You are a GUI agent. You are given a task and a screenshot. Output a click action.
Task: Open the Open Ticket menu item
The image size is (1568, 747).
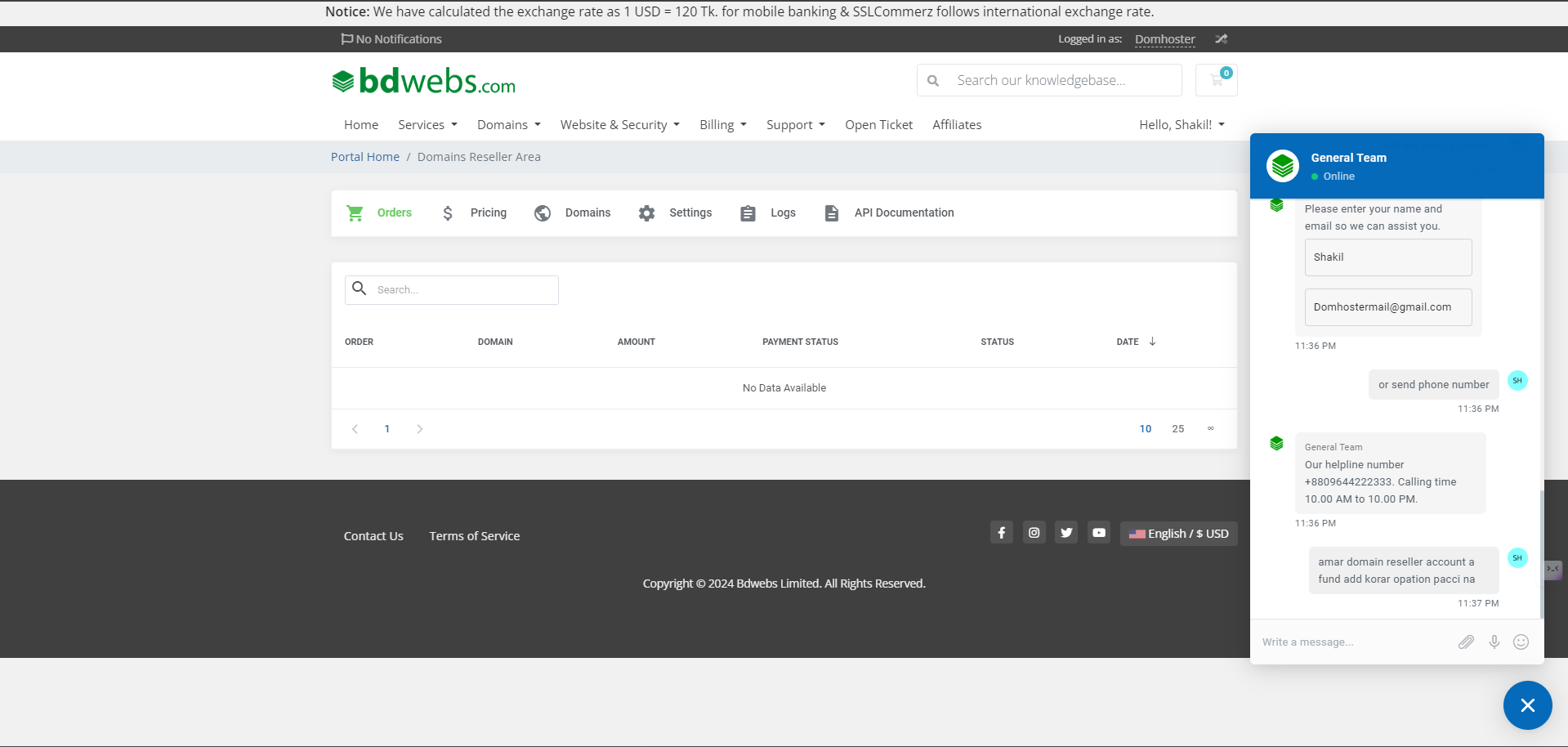coord(878,125)
